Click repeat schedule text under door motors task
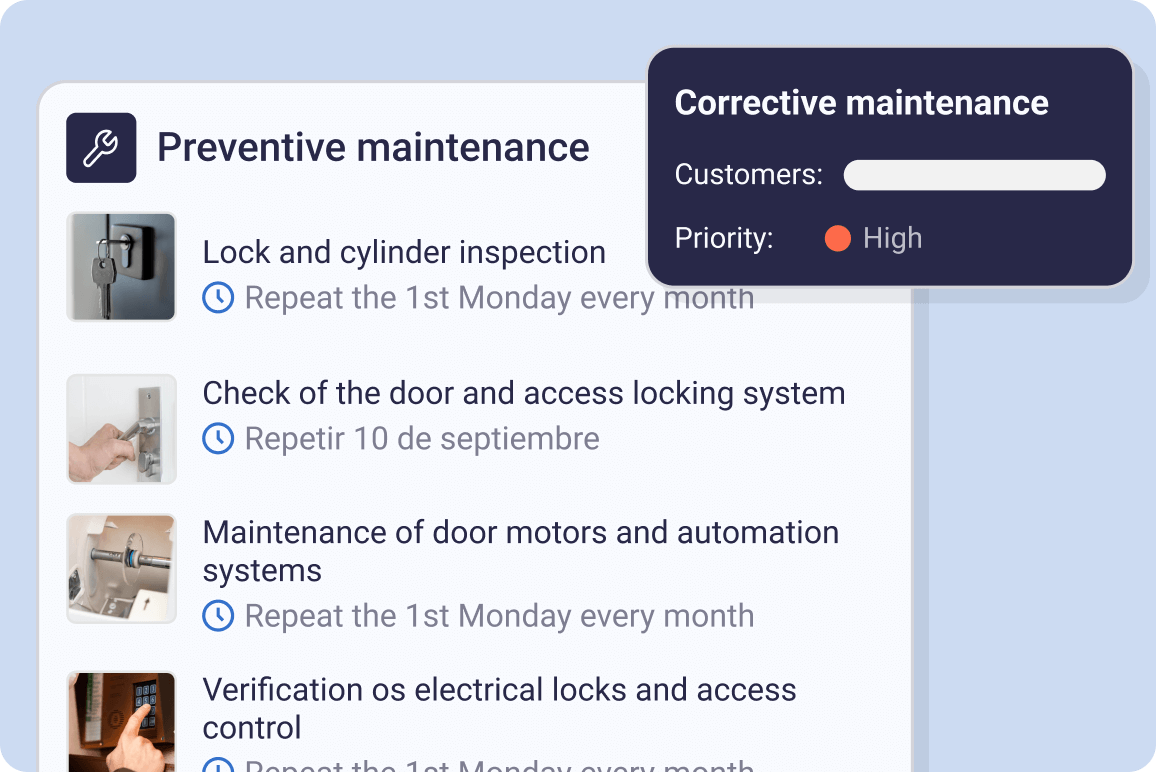The image size is (1156, 772). 499,616
